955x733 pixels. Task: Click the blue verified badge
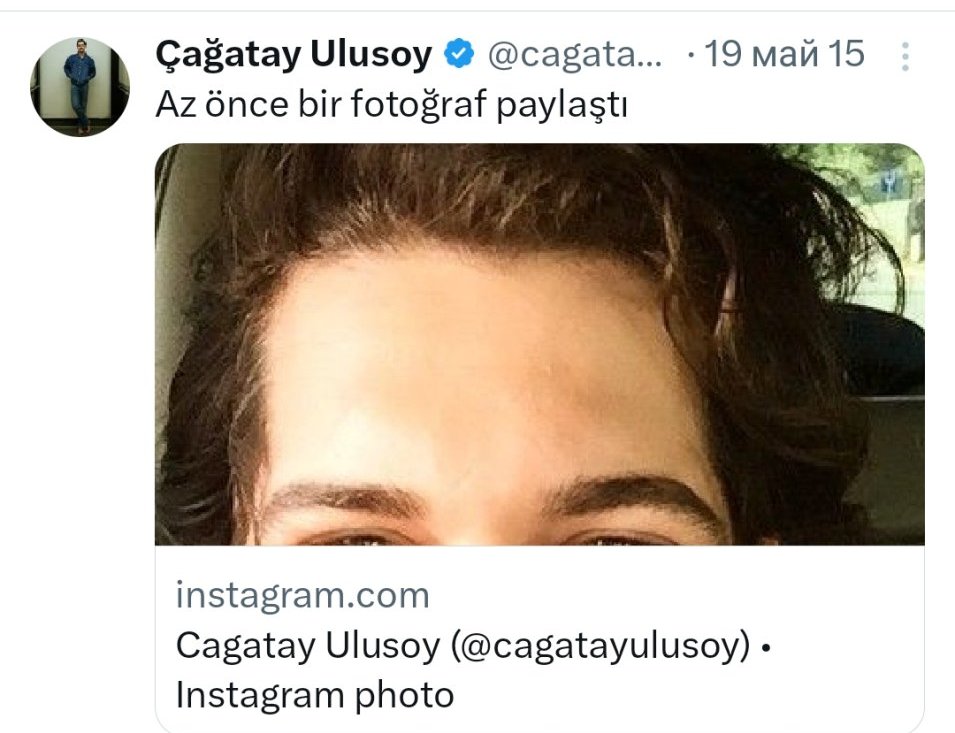click(459, 54)
